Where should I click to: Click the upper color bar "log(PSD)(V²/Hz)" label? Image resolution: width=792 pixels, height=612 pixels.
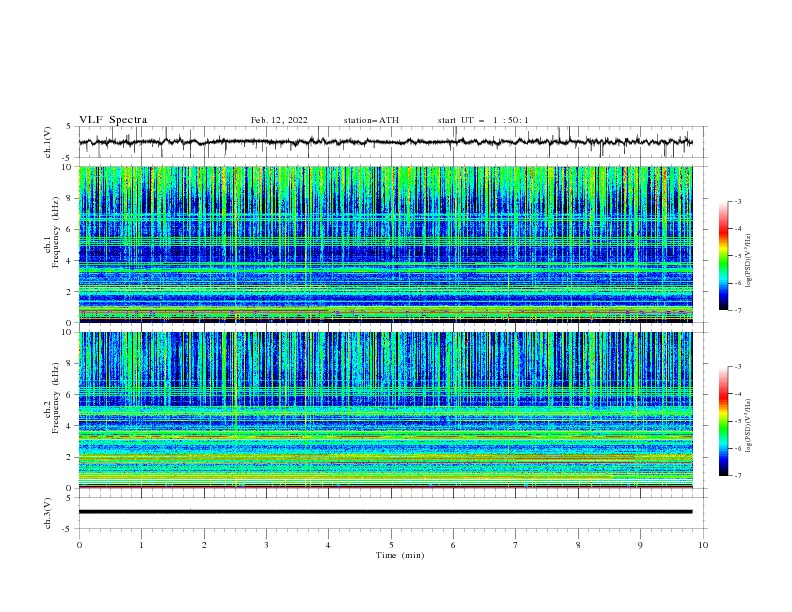749,261
